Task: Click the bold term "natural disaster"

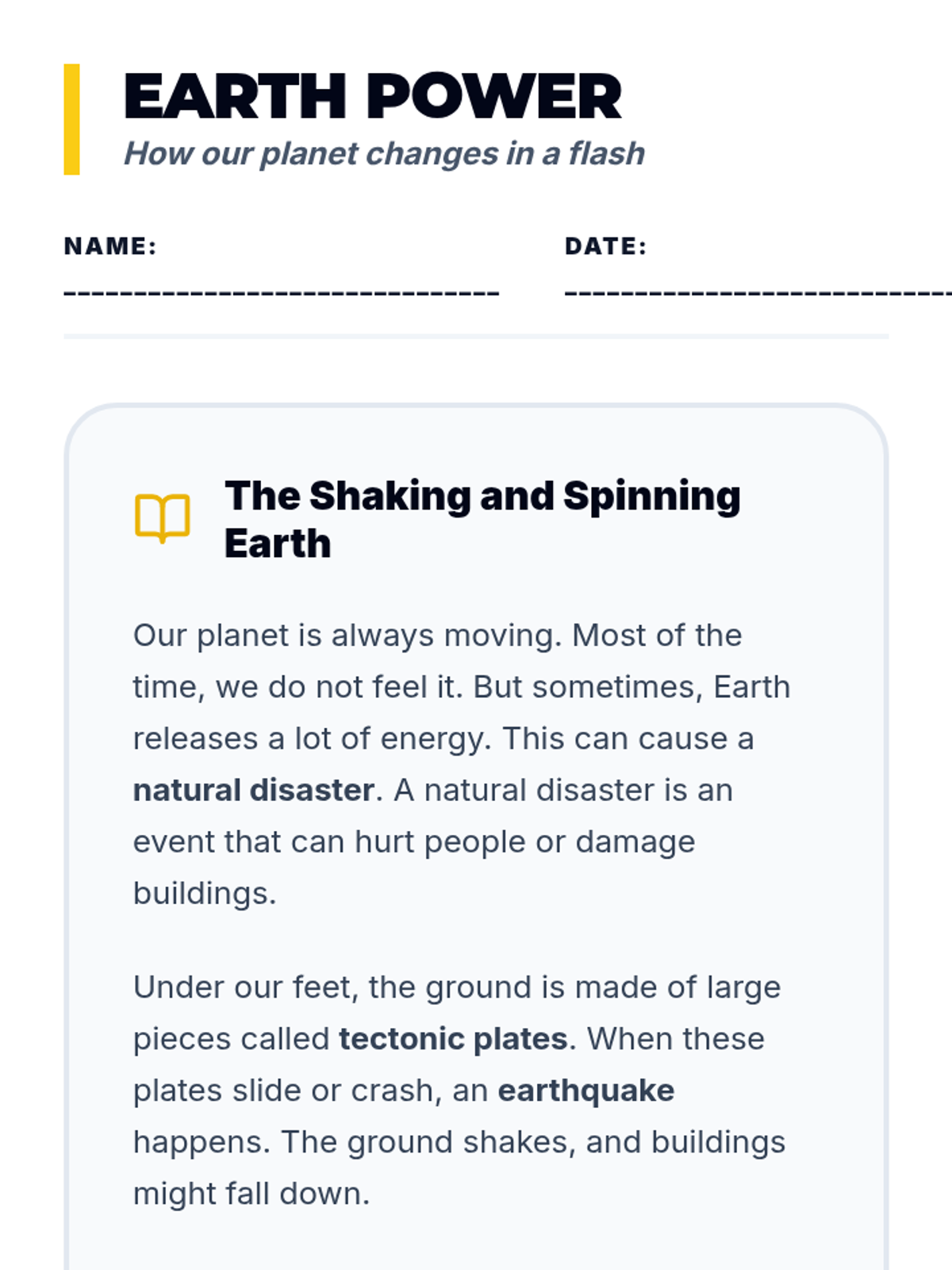Action: tap(253, 791)
